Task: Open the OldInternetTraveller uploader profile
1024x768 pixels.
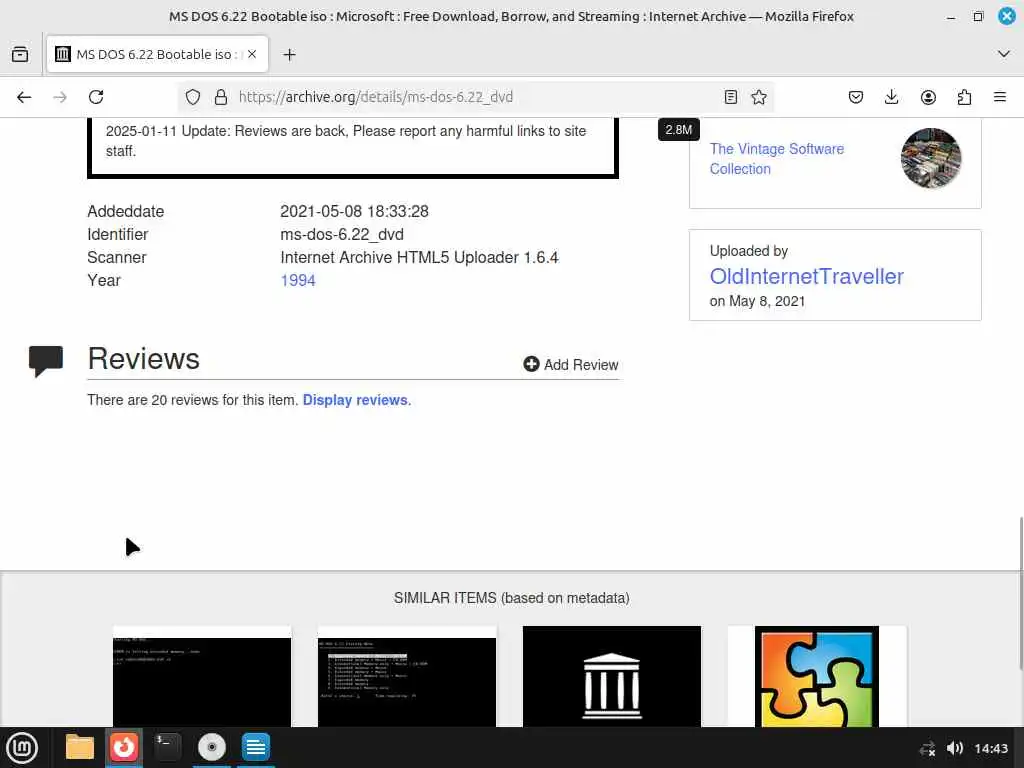Action: [807, 276]
